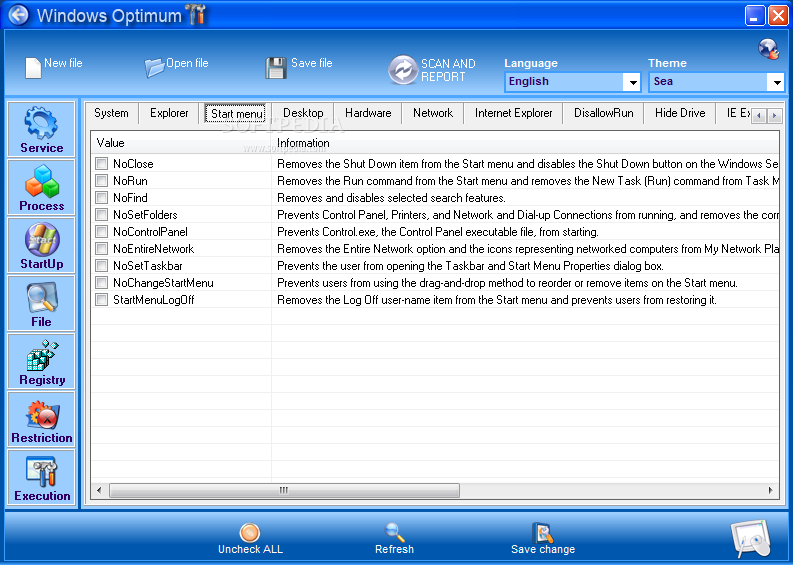Minimize the Windows Optimum window
The image size is (793, 565).
click(x=755, y=15)
